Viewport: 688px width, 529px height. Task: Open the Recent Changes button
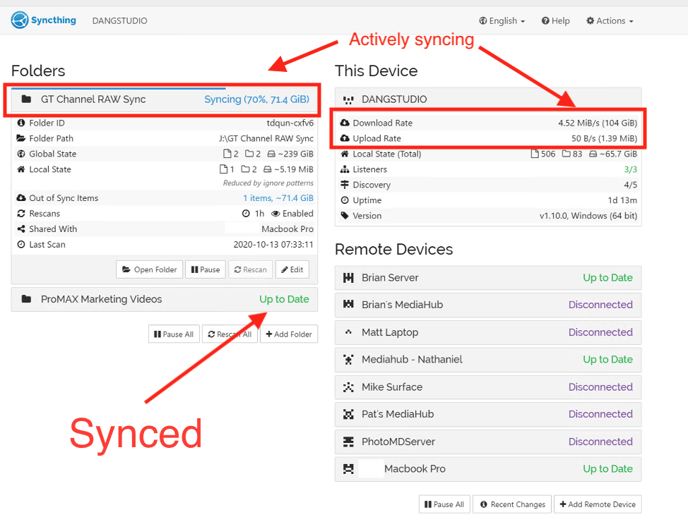512,504
